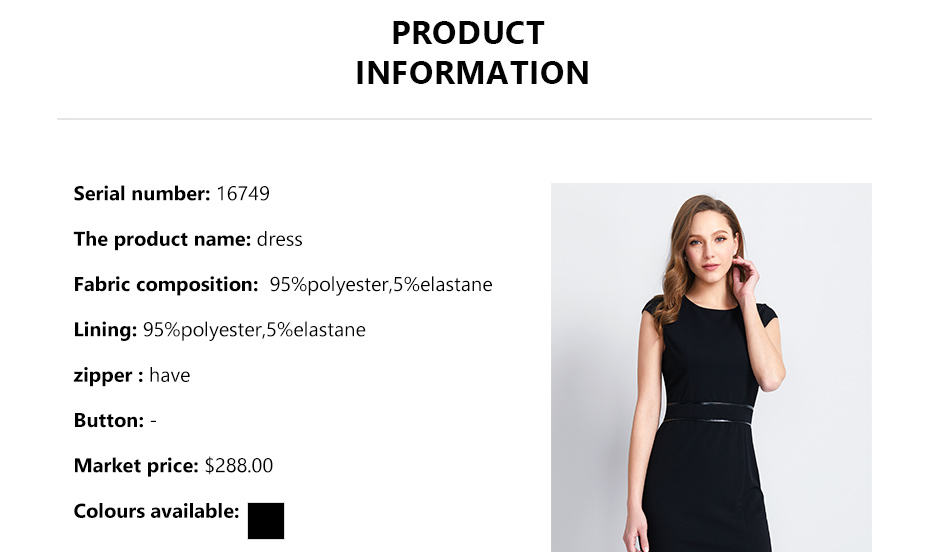Click the Fabric composition label
The width and height of the screenshot is (930, 552).
tap(166, 285)
